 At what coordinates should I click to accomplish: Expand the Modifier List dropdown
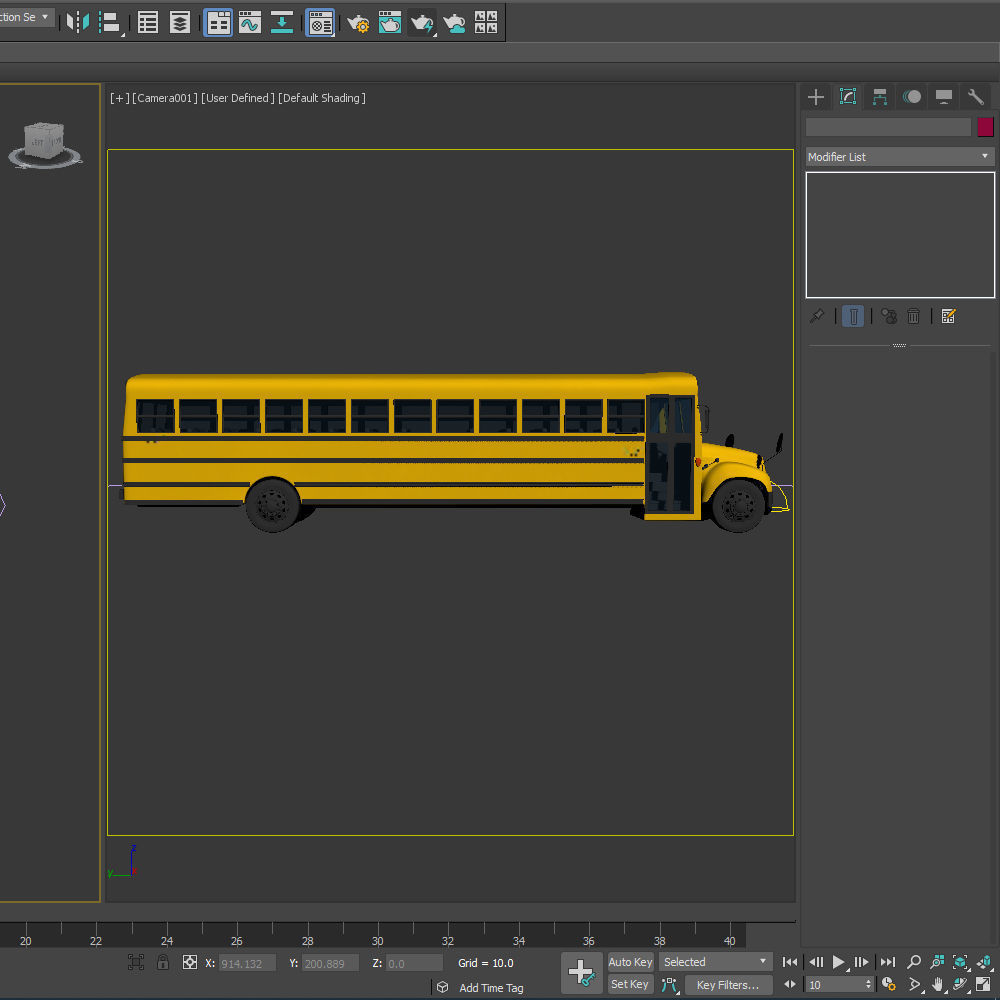(x=899, y=157)
